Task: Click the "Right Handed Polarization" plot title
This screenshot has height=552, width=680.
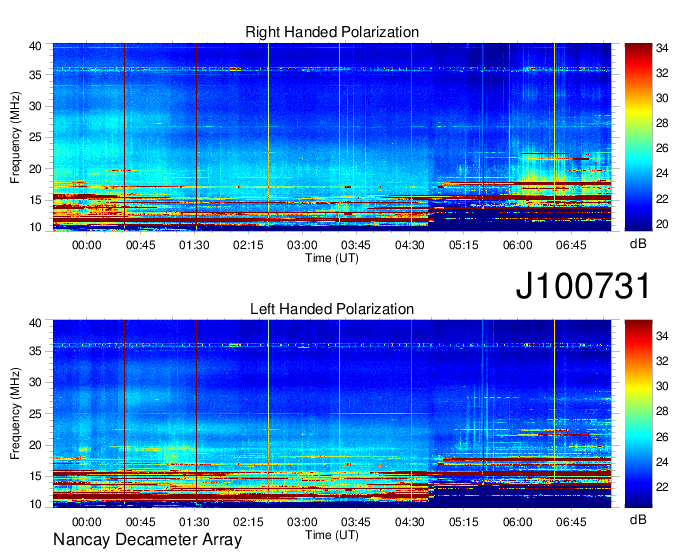Action: click(x=332, y=32)
